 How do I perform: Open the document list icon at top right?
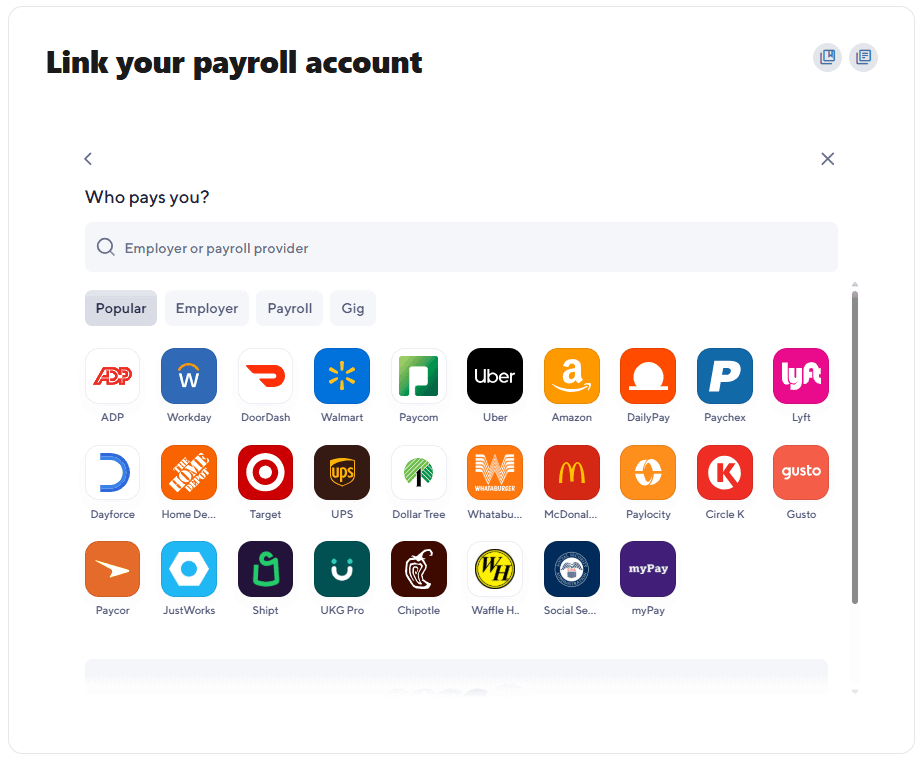[863, 57]
